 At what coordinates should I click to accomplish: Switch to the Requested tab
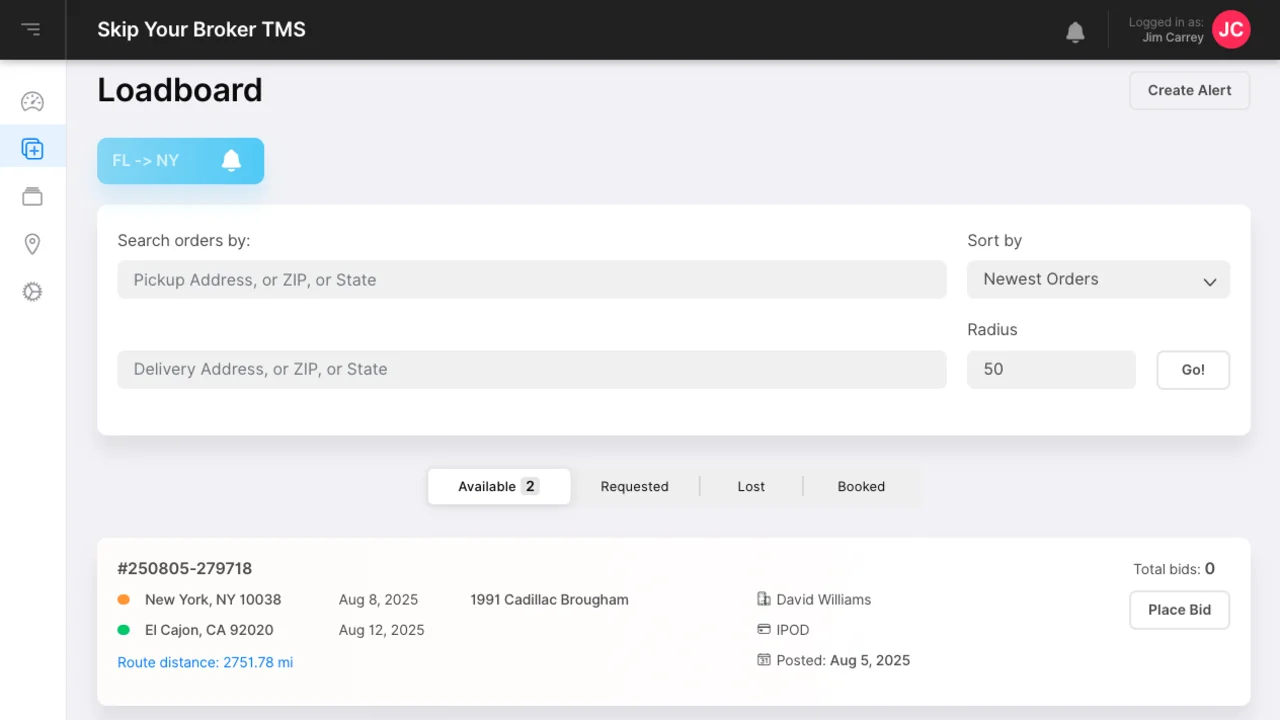pos(634,487)
